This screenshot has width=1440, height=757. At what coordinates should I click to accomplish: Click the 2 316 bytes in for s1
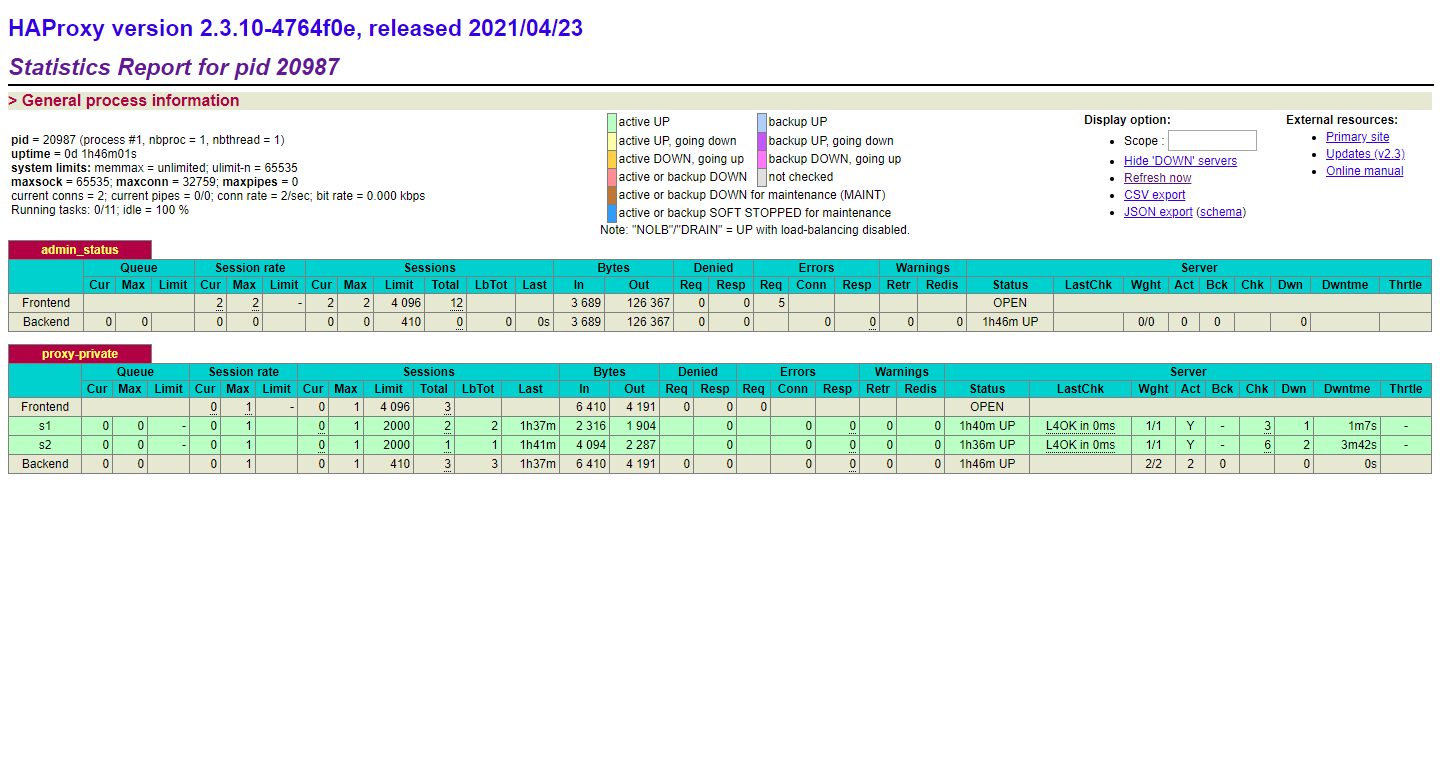click(590, 426)
